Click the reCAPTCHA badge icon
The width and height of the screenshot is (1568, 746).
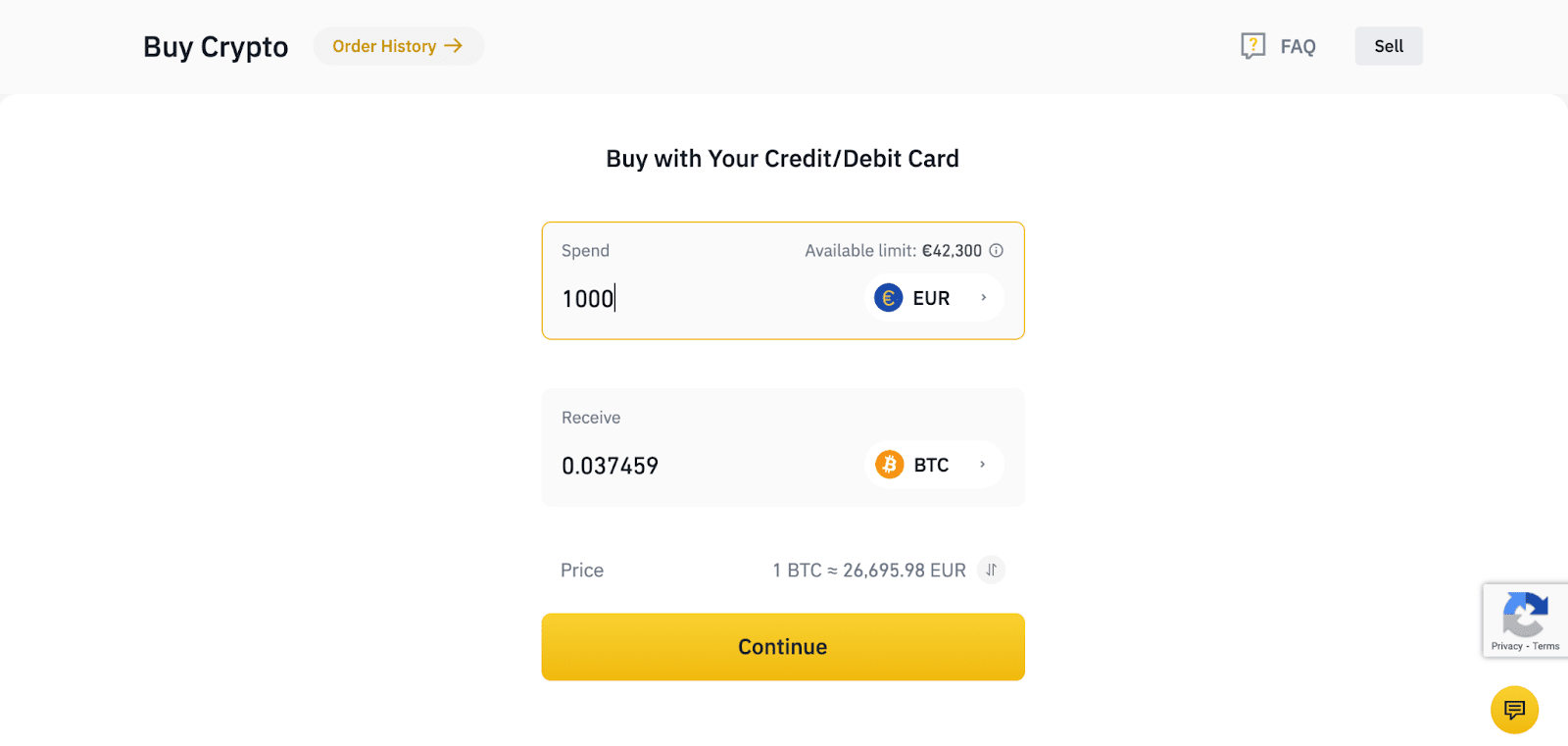click(x=1526, y=615)
